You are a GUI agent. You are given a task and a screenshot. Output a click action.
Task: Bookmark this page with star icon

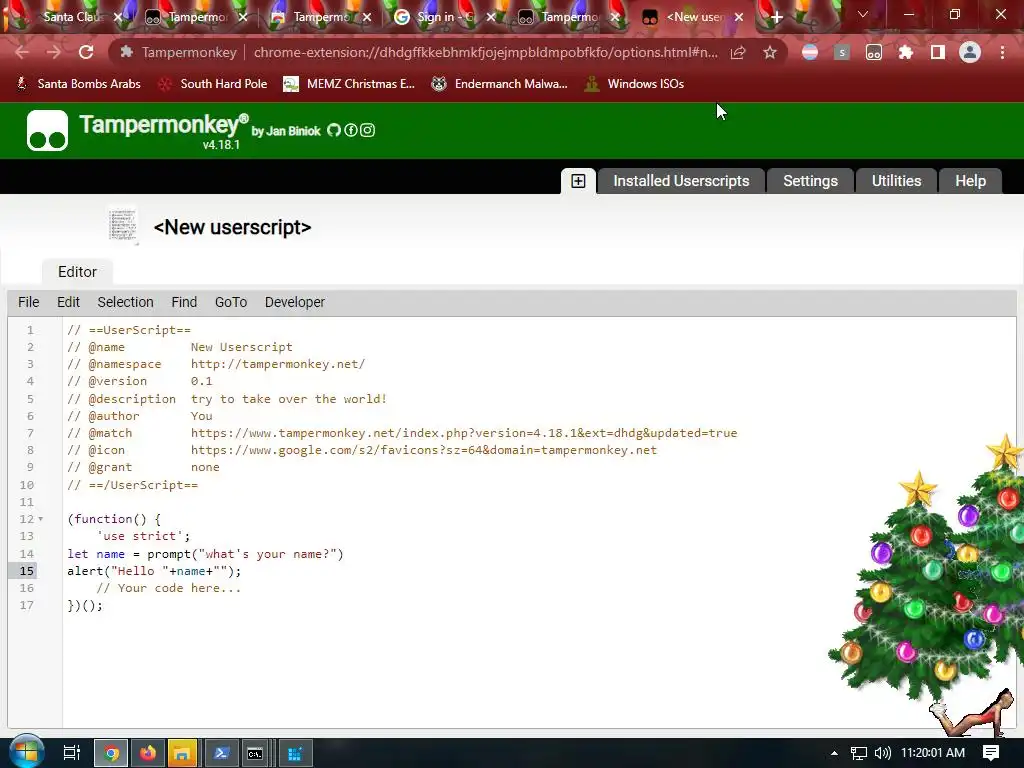[770, 52]
